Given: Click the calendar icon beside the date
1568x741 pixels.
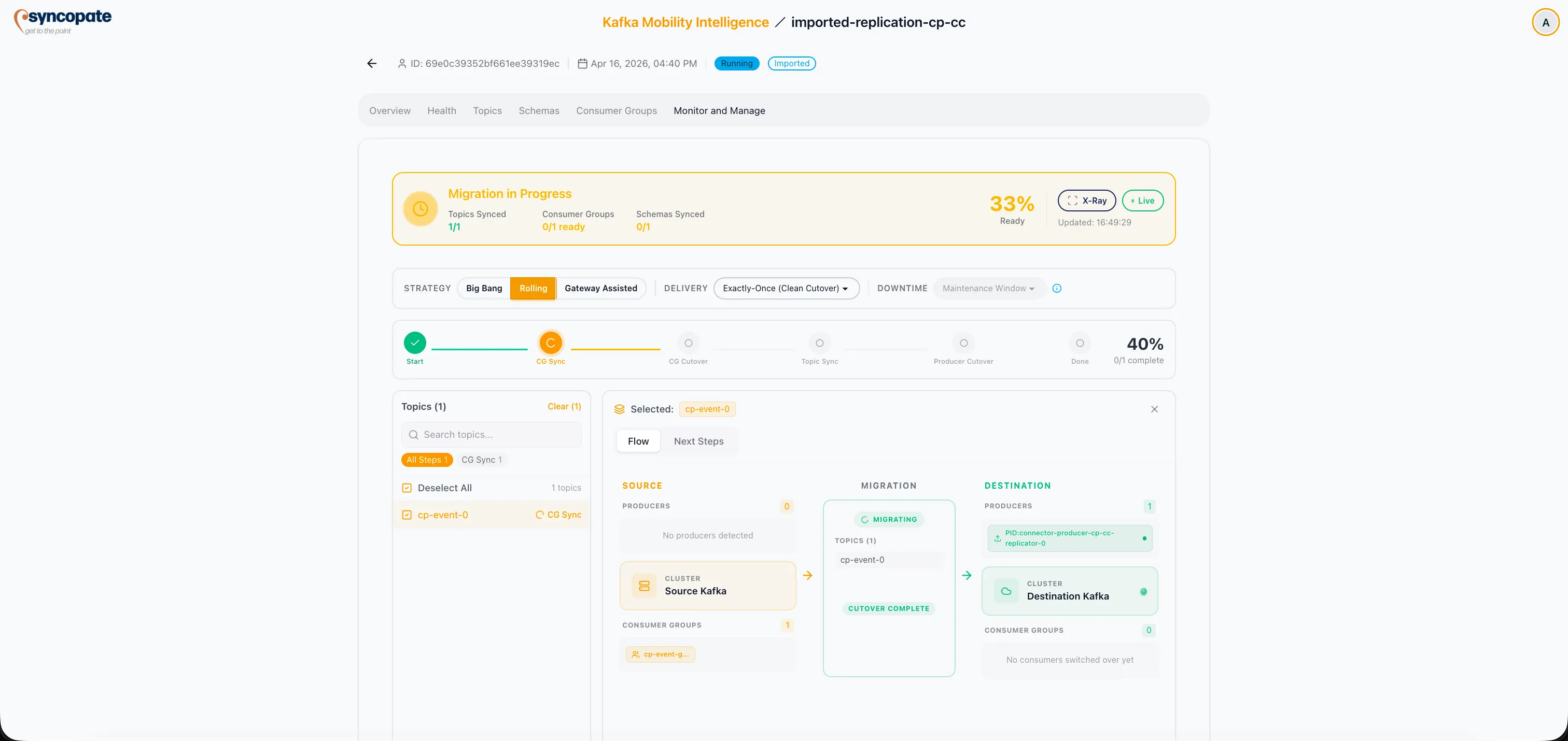Looking at the screenshot, I should tap(581, 63).
